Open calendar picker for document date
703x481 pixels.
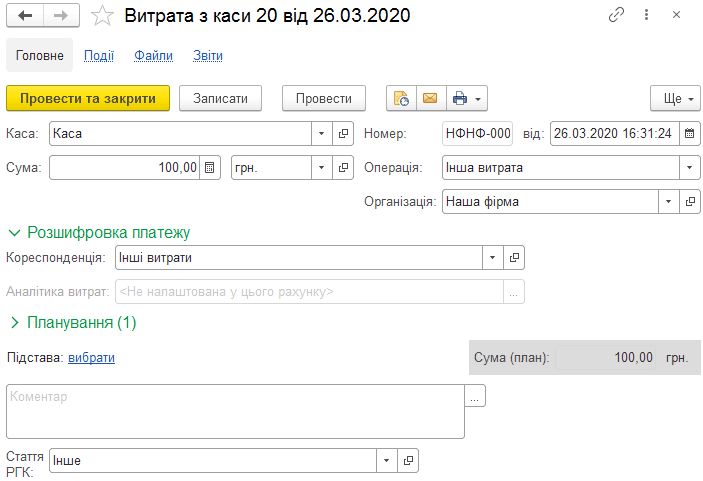pyautogui.click(x=690, y=134)
